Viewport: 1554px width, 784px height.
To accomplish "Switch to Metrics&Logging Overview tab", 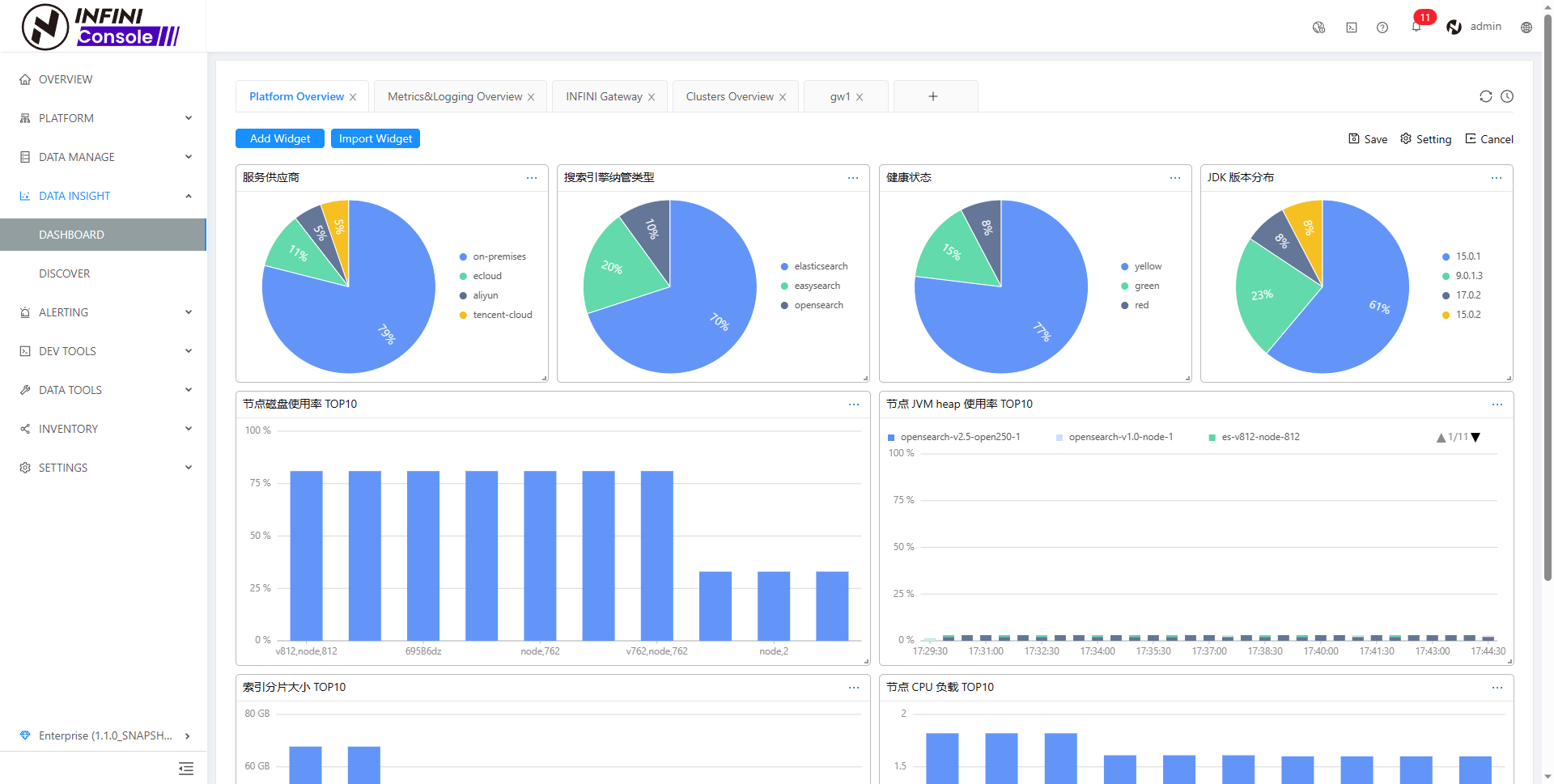I will pyautogui.click(x=455, y=96).
